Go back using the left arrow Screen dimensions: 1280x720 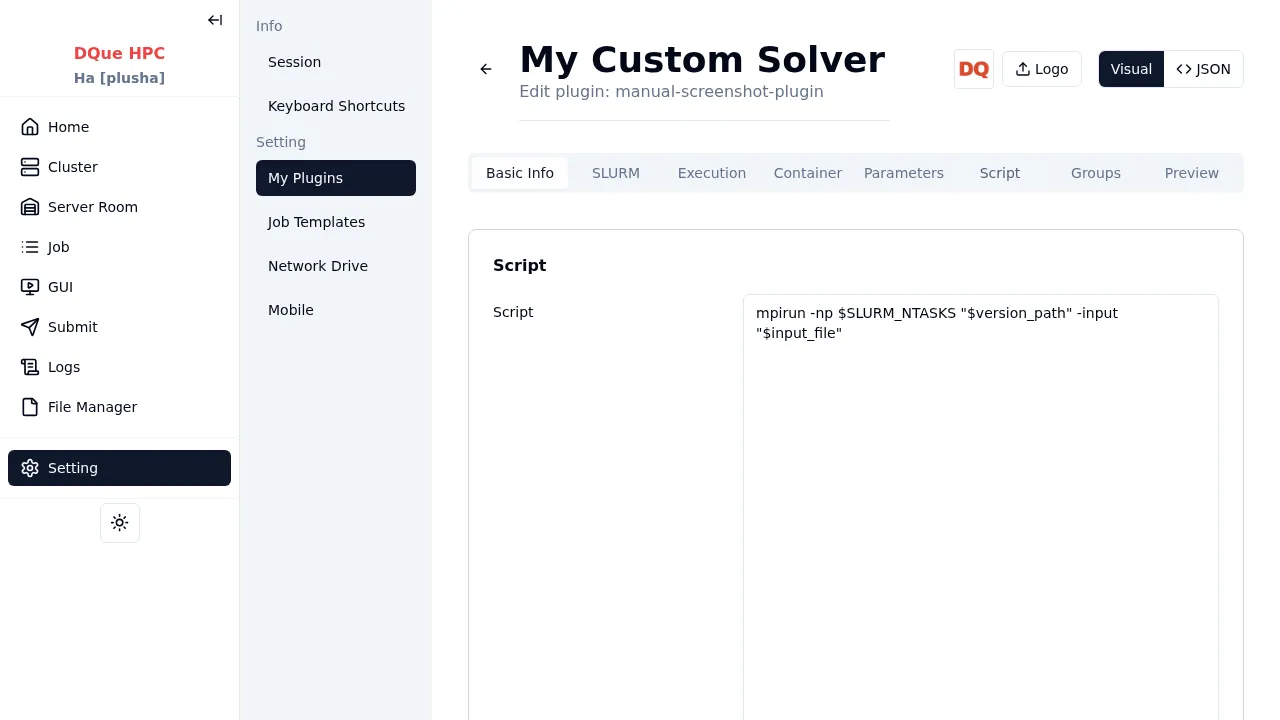pos(486,69)
